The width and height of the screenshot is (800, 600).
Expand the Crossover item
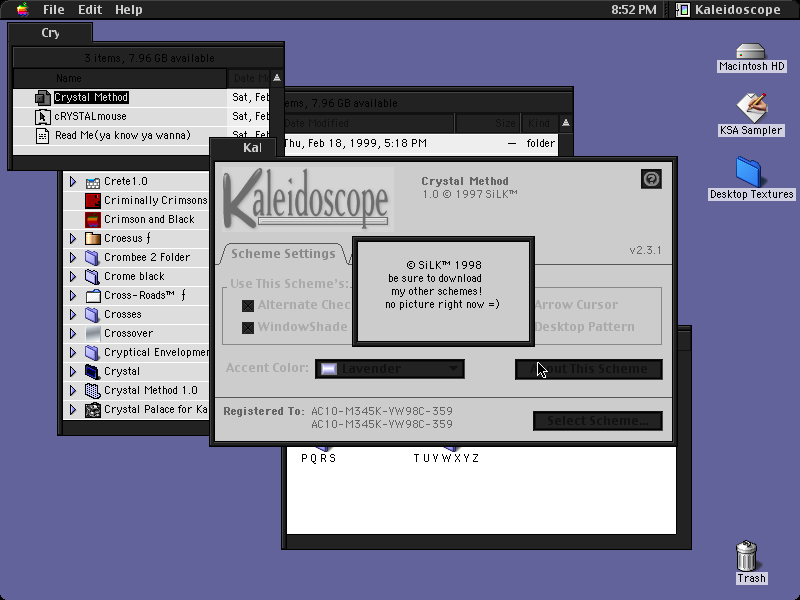pos(73,334)
